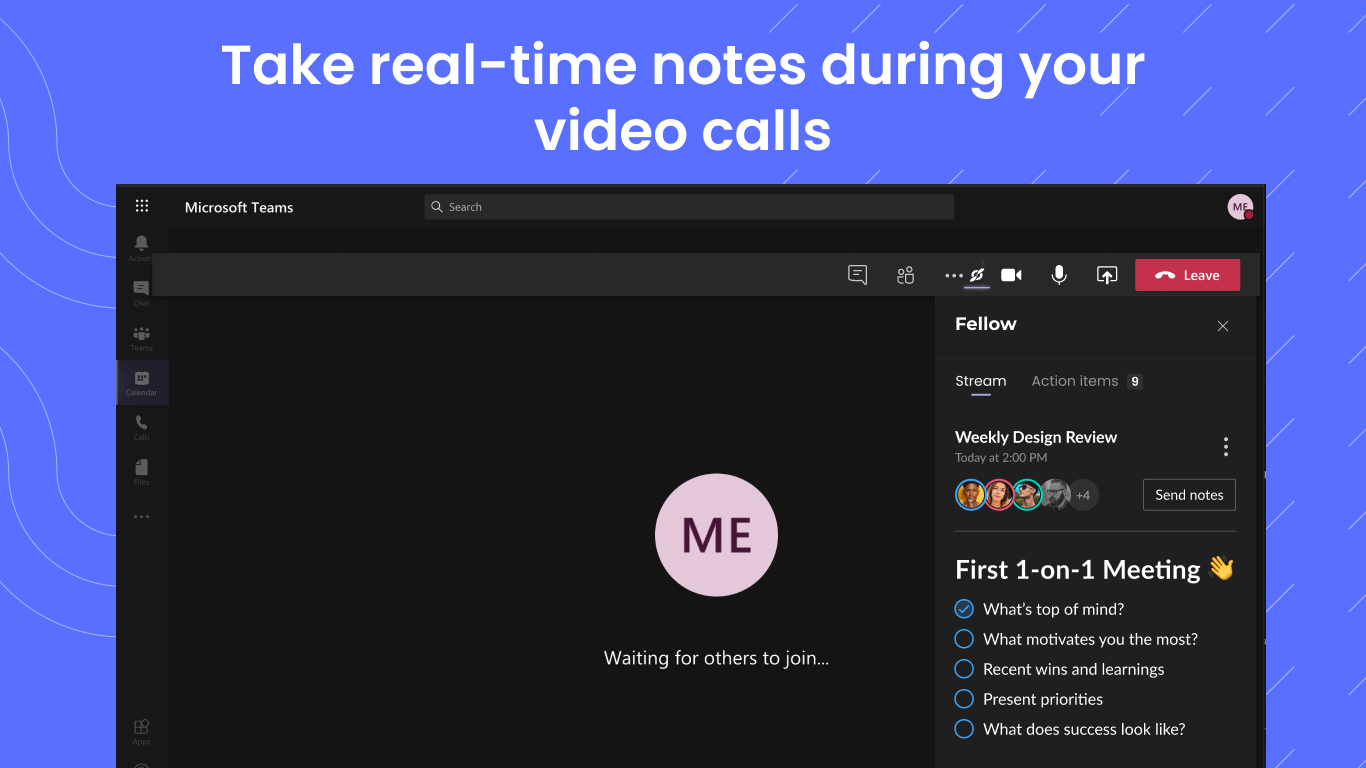Viewport: 1366px width, 768px height.
Task: Check "Present priorities" item
Action: click(964, 699)
